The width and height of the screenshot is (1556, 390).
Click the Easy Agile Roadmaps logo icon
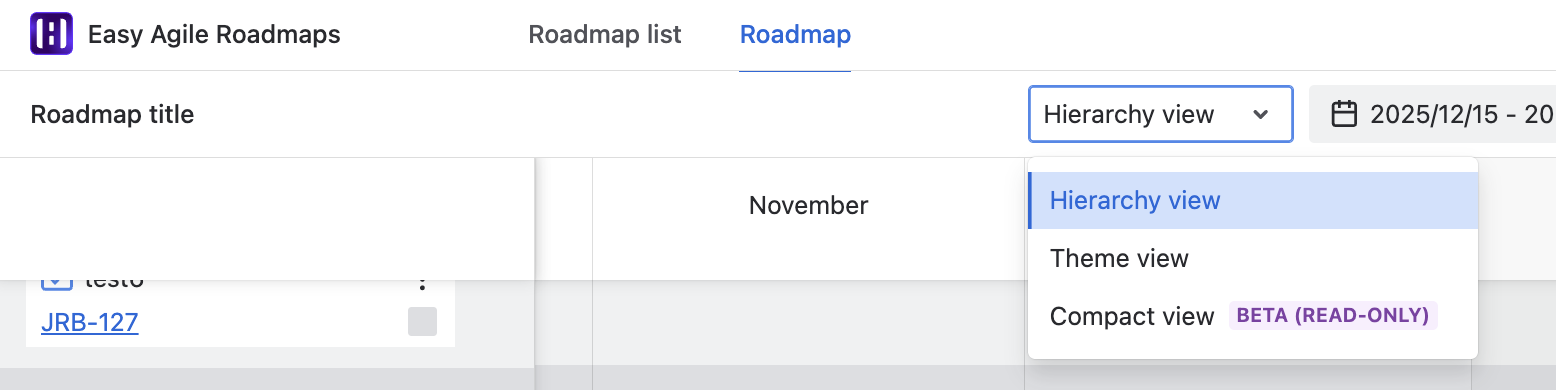[x=51, y=35]
